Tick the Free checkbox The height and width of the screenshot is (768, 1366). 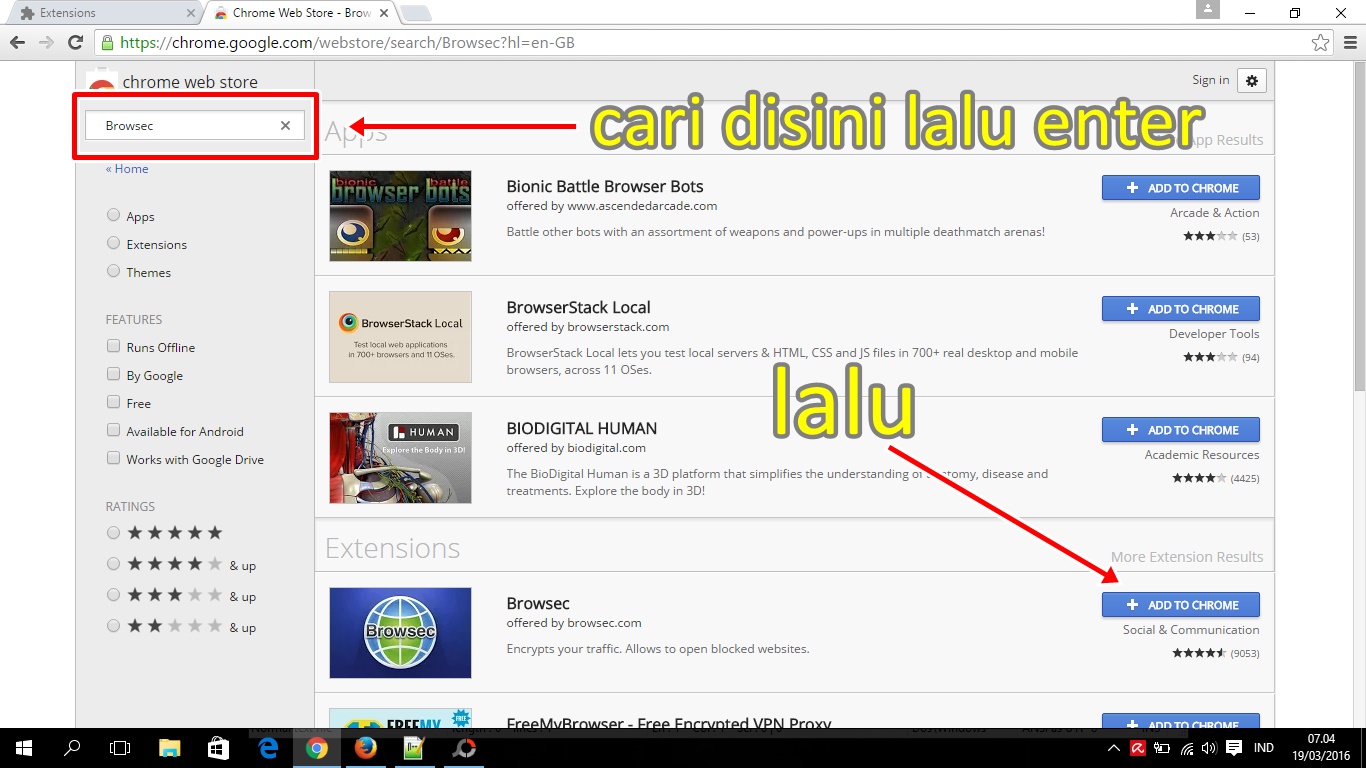pyautogui.click(x=113, y=402)
